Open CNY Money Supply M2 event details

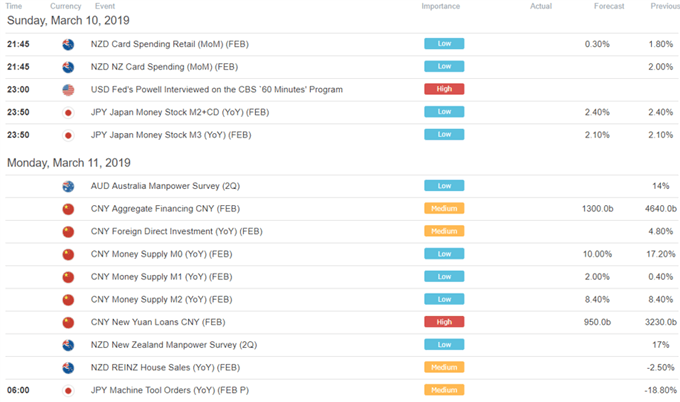pyautogui.click(x=161, y=299)
